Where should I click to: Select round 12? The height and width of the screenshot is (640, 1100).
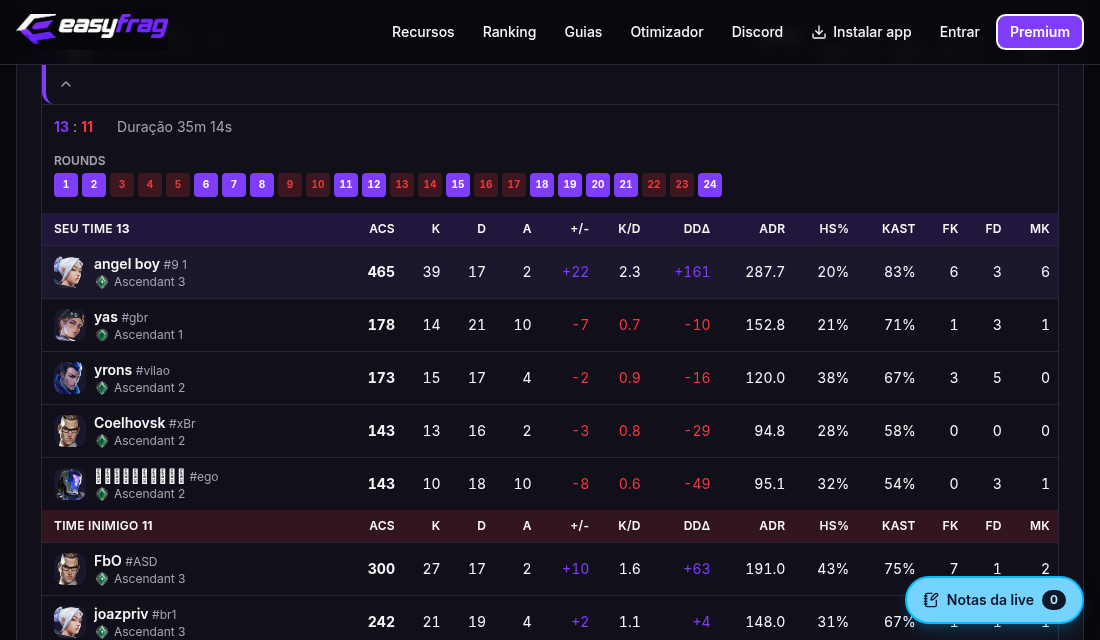pos(374,185)
